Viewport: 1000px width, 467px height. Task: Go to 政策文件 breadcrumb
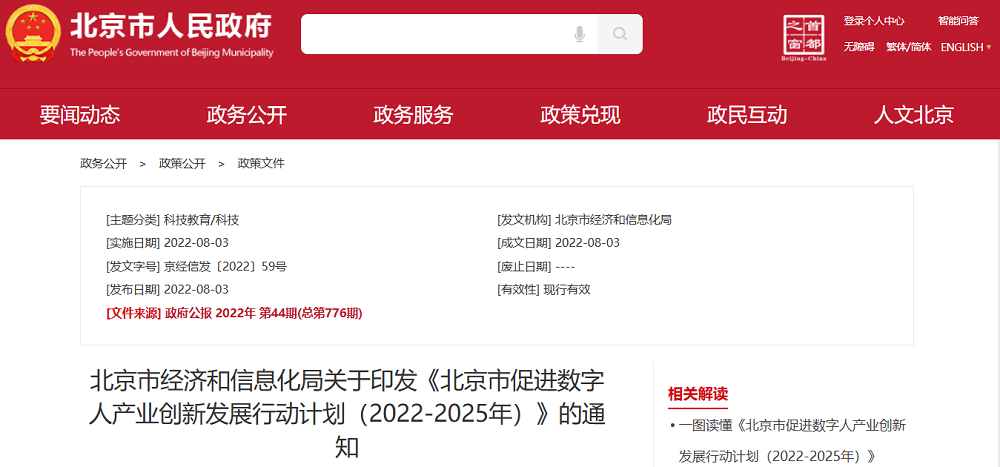pyautogui.click(x=261, y=163)
